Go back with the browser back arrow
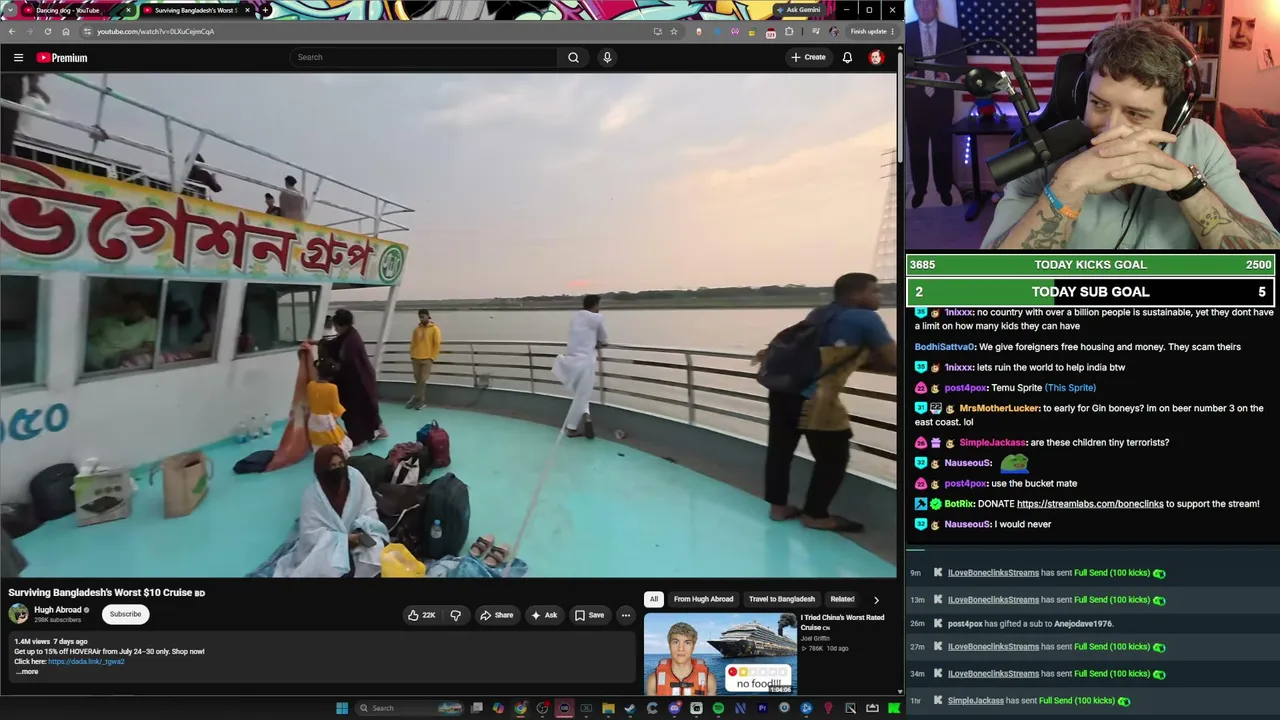1280x720 pixels. (12, 31)
